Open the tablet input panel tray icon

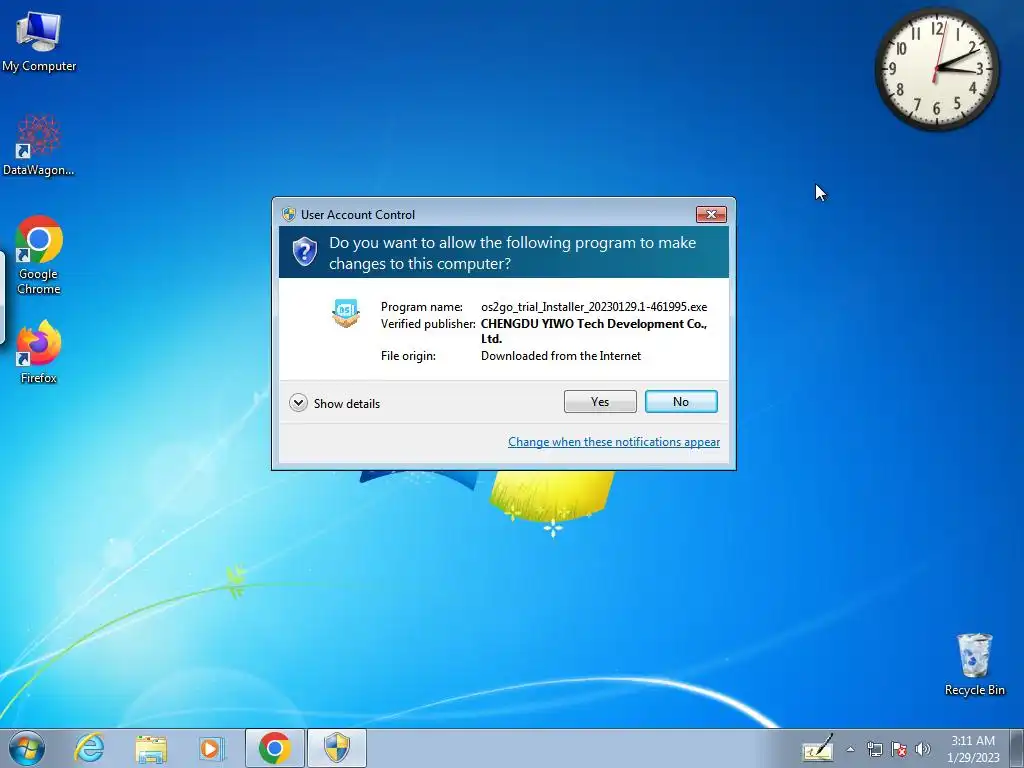click(818, 748)
